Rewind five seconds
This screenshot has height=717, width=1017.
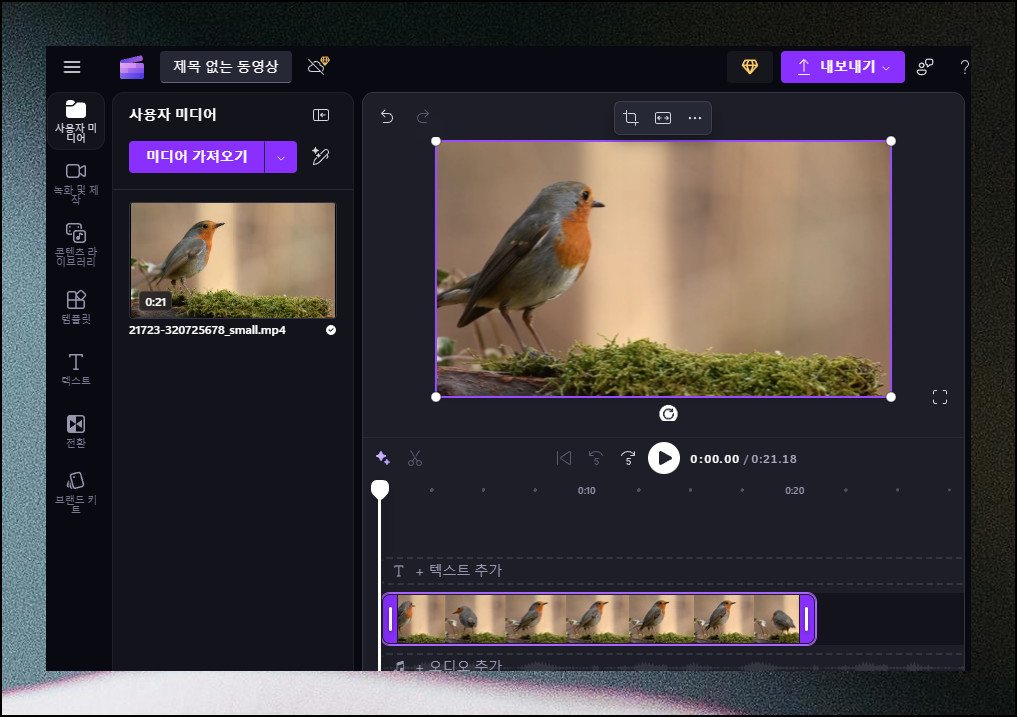point(595,458)
